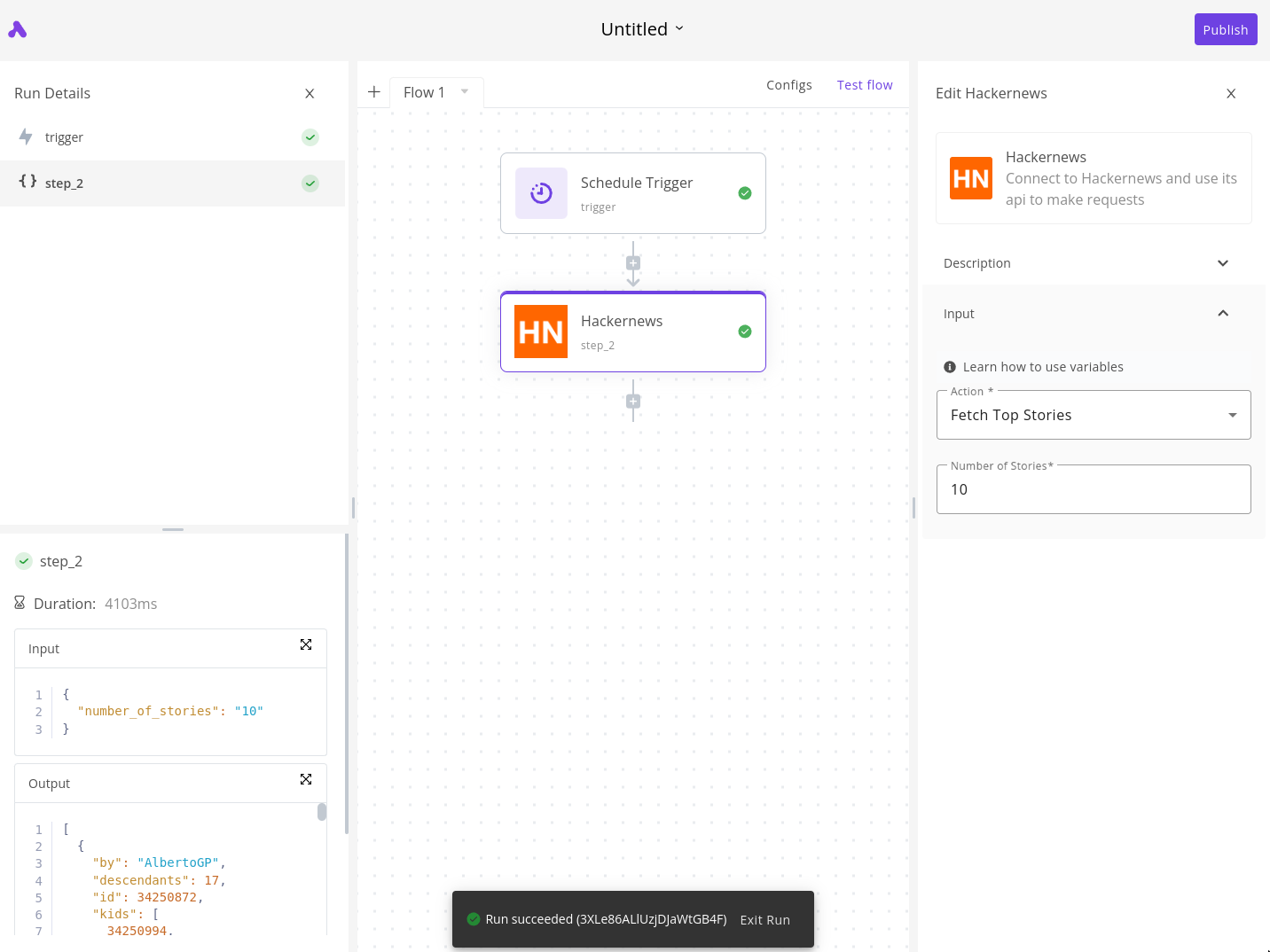This screenshot has height=952, width=1270.
Task: Add a step between trigger and Hackernews
Action: click(633, 263)
